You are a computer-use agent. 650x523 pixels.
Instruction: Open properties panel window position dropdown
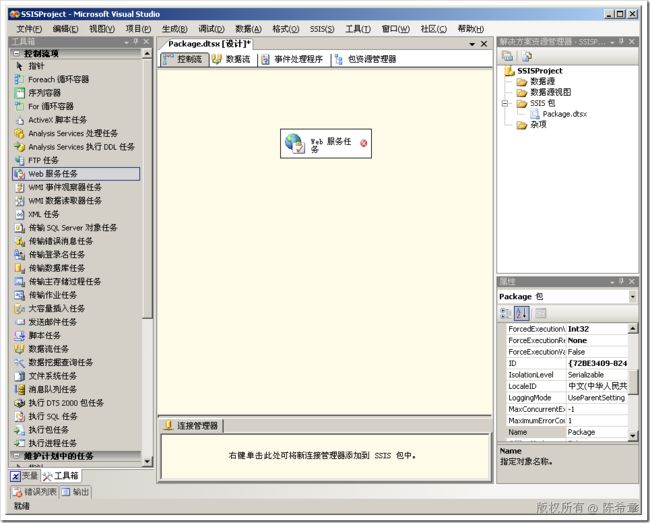(x=612, y=282)
